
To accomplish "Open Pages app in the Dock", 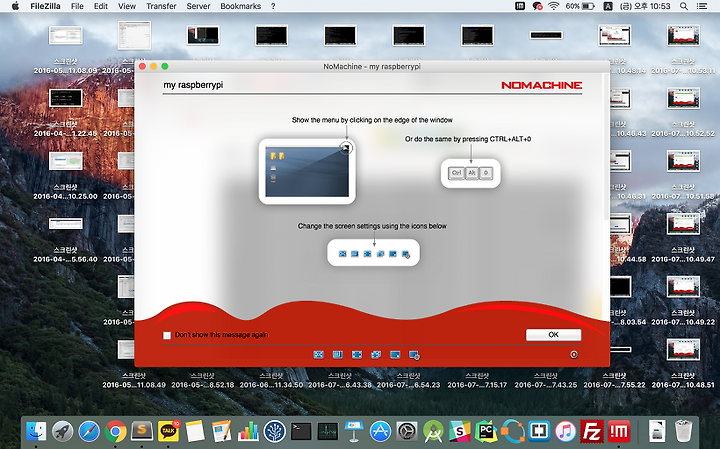I will tap(222, 432).
